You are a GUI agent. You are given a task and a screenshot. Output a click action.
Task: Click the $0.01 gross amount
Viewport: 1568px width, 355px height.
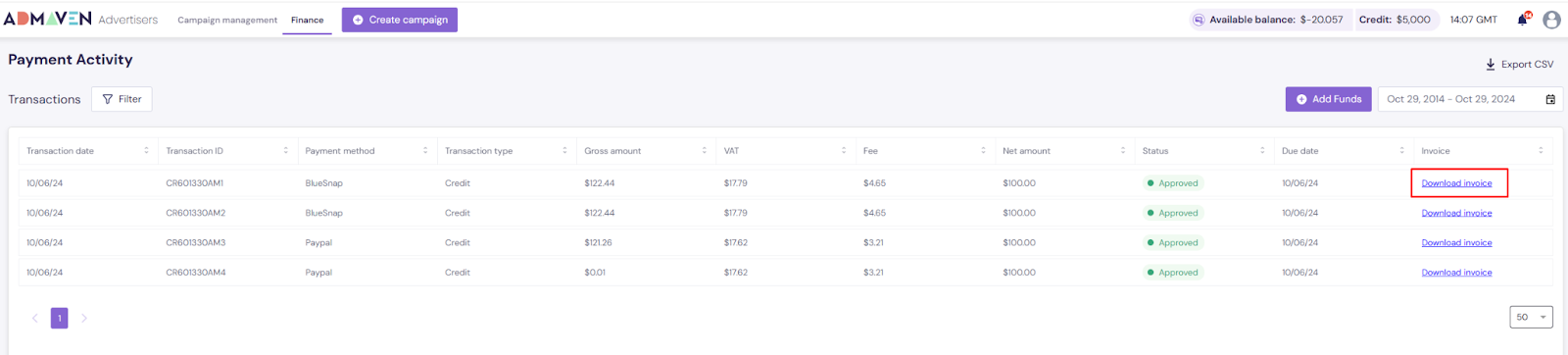(595, 273)
